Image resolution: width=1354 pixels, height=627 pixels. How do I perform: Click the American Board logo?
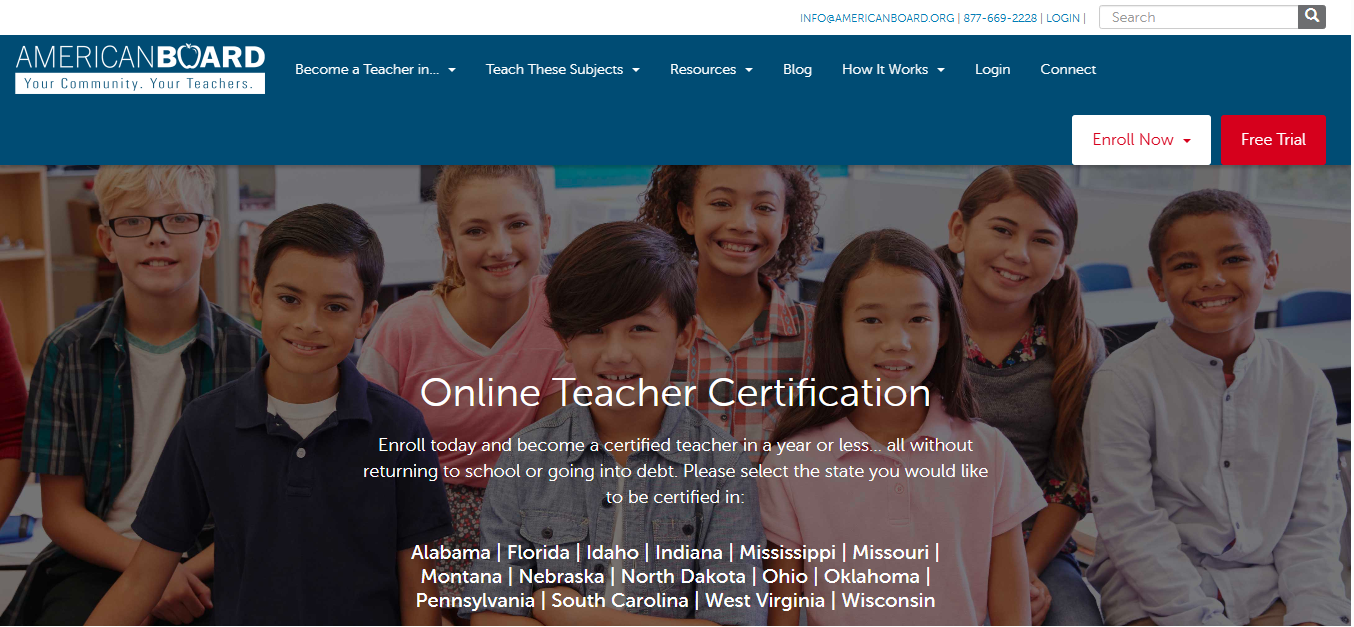(x=140, y=68)
